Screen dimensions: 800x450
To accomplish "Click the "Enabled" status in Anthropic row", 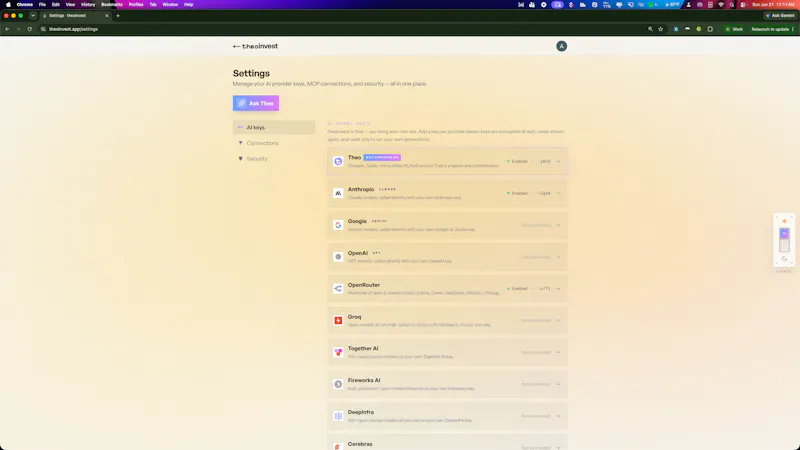I will (517, 193).
